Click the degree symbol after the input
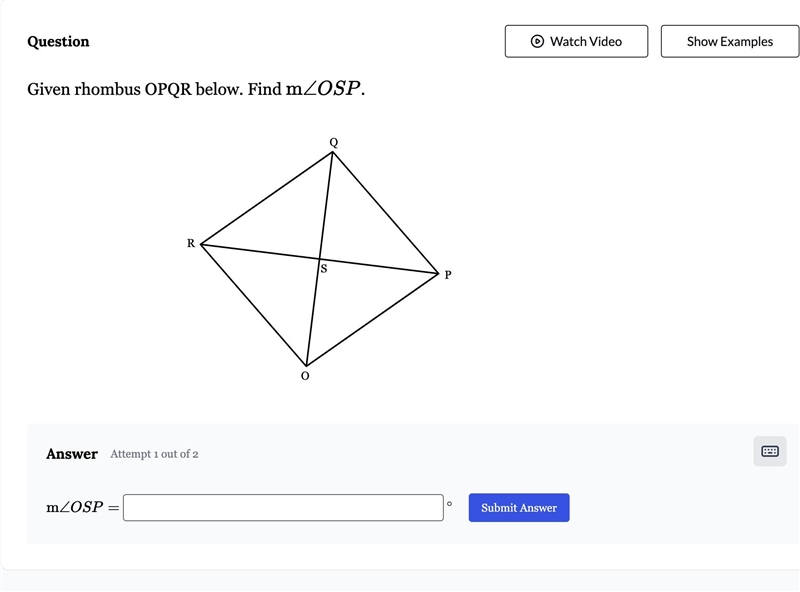This screenshot has width=800, height=592. point(449,504)
